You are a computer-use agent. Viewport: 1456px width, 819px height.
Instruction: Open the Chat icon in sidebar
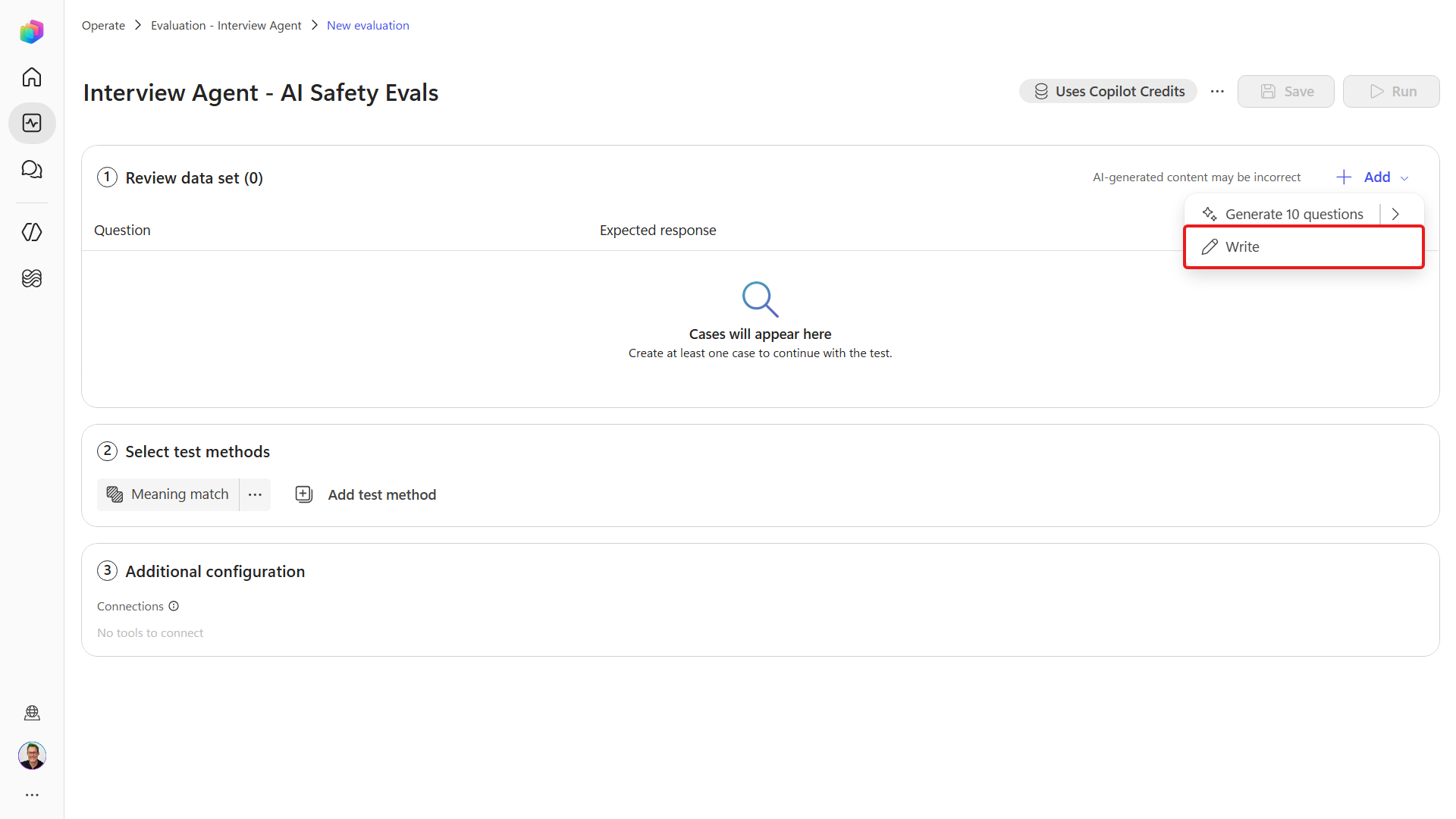[x=32, y=169]
